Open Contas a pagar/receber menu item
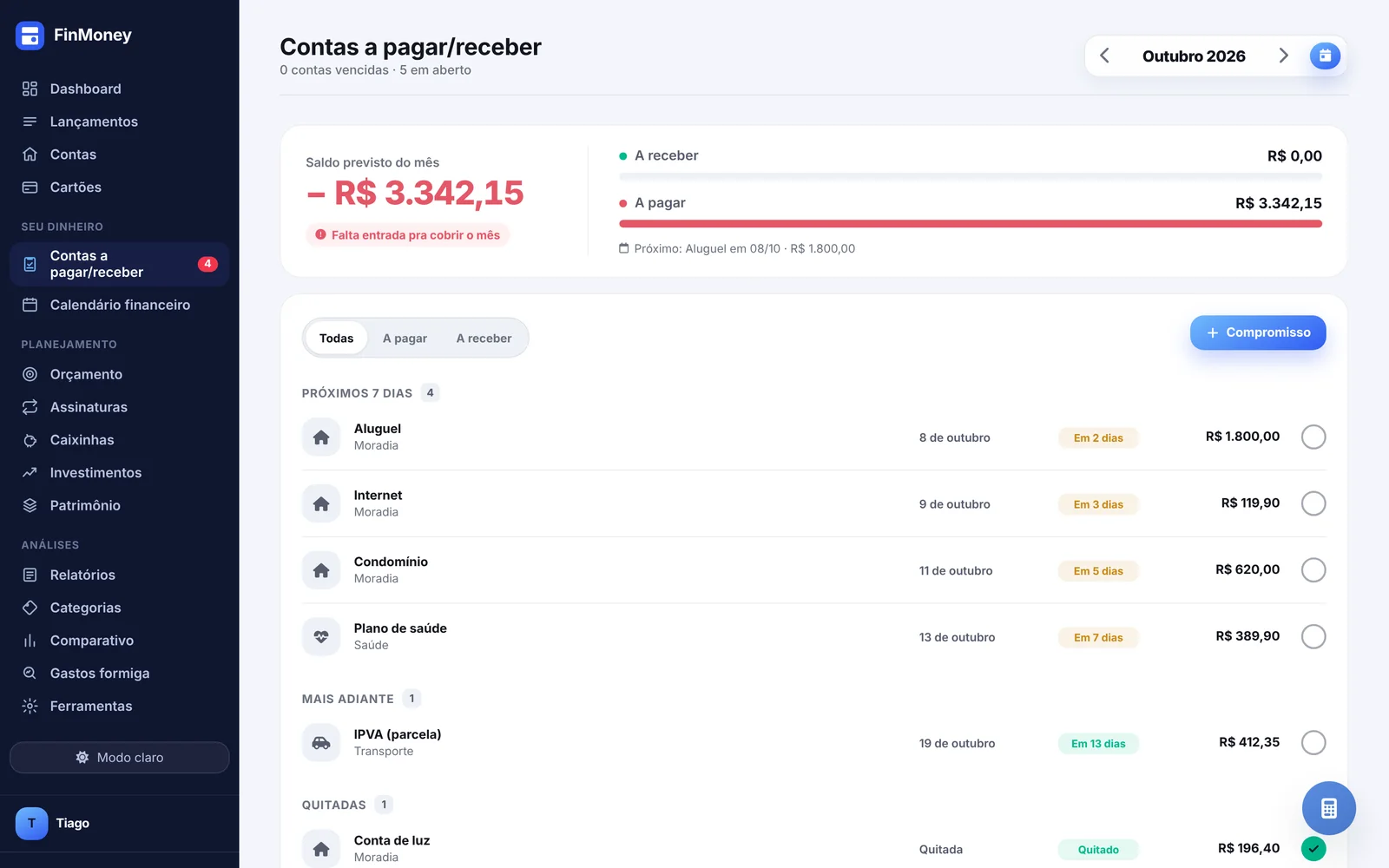 pos(119,264)
